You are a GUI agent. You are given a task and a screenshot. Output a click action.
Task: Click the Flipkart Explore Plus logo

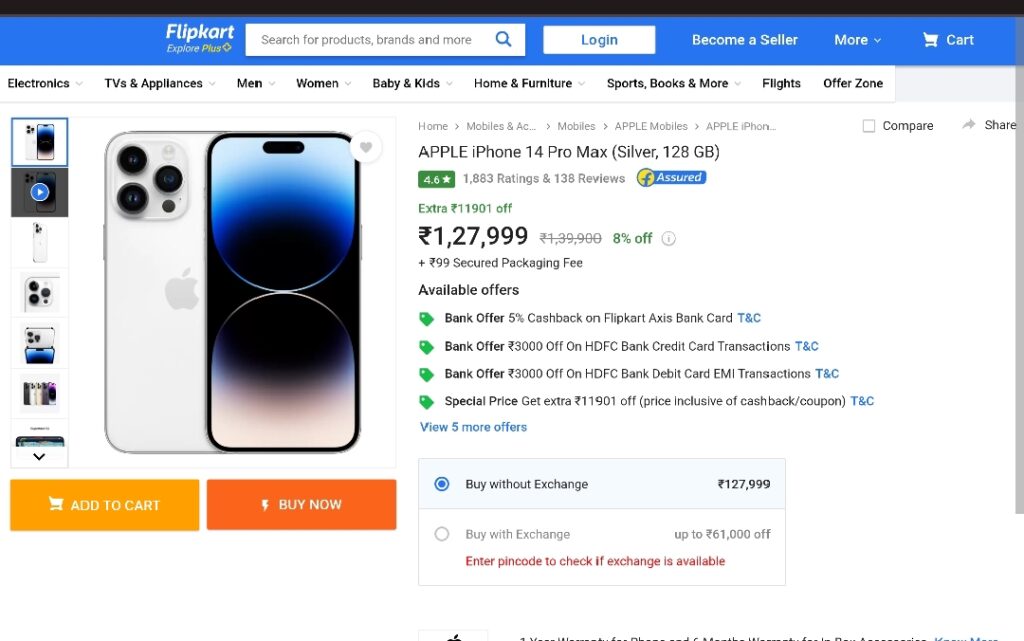199,39
